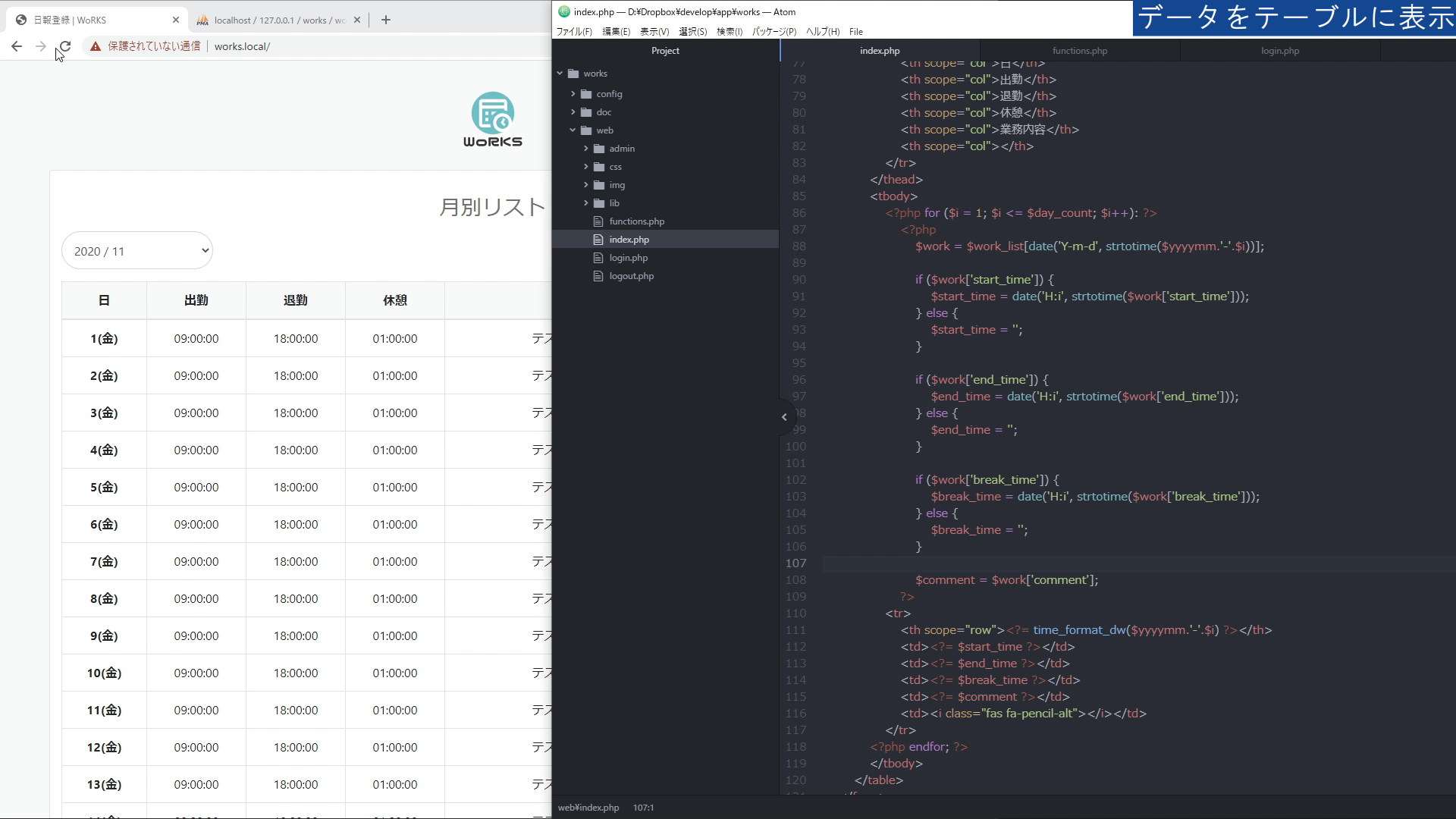The height and width of the screenshot is (819, 1456).
Task: Open the 2020 / 11 month dropdown
Action: [137, 251]
